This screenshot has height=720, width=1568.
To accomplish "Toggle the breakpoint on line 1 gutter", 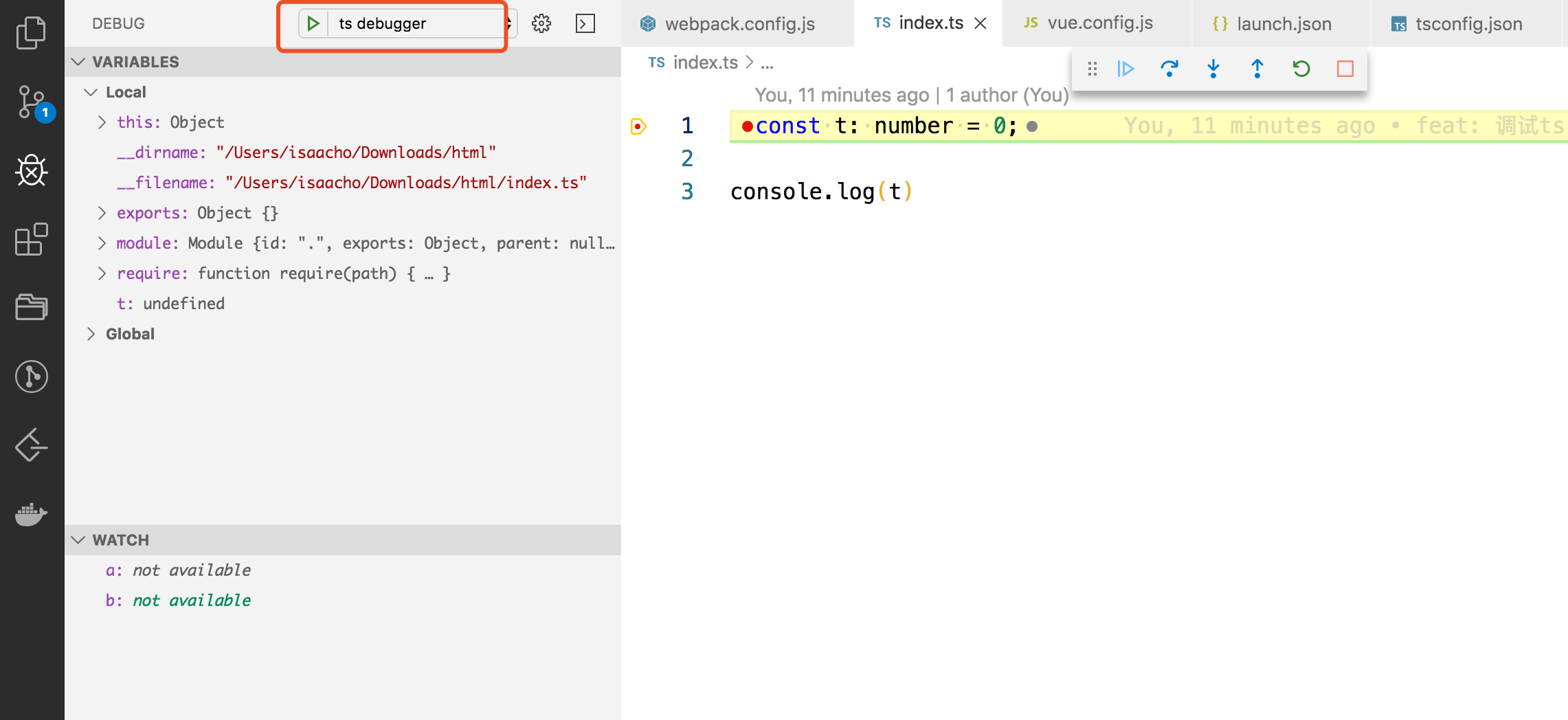I will [638, 126].
